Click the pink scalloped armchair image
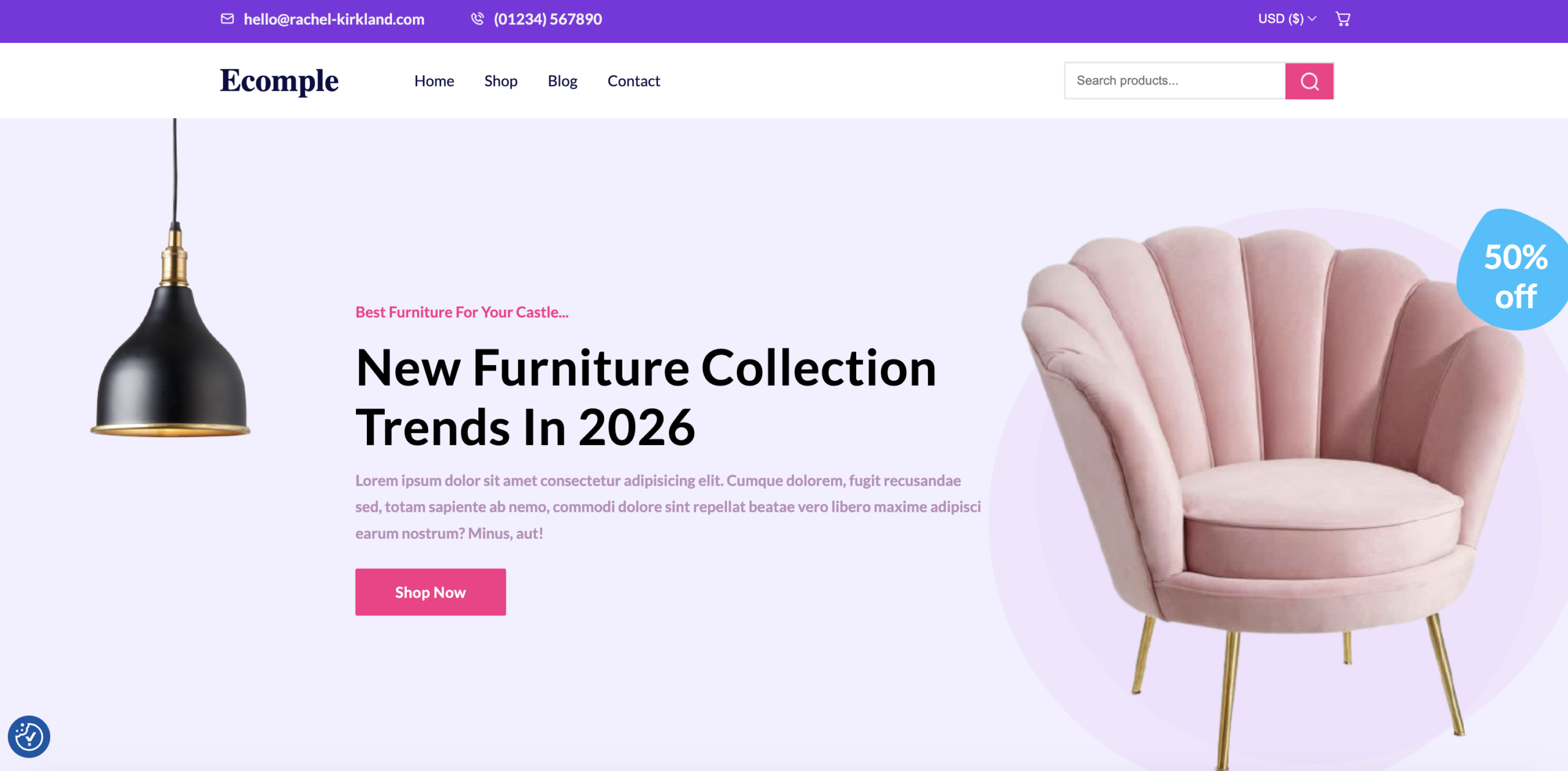 (x=1274, y=490)
